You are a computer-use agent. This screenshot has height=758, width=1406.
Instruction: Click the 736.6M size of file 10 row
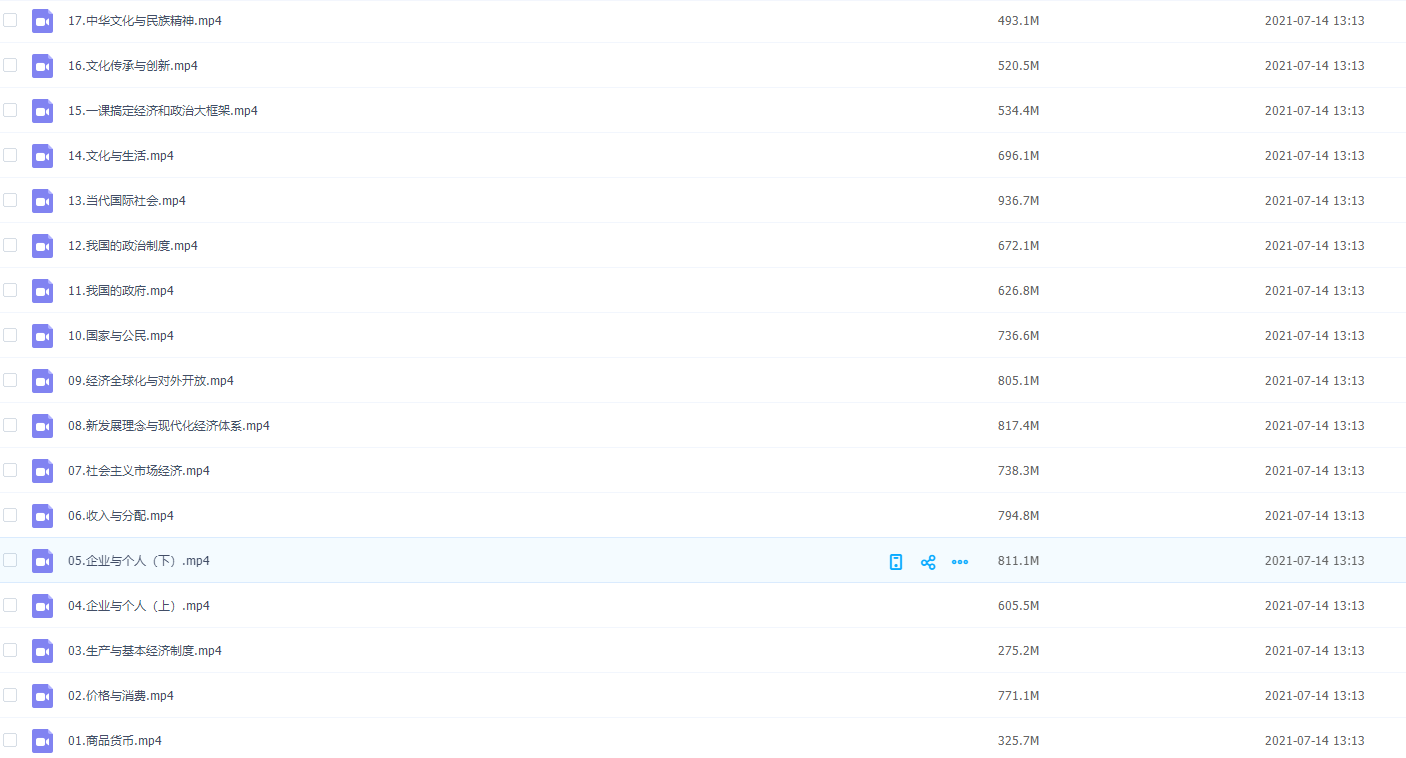click(x=1018, y=336)
